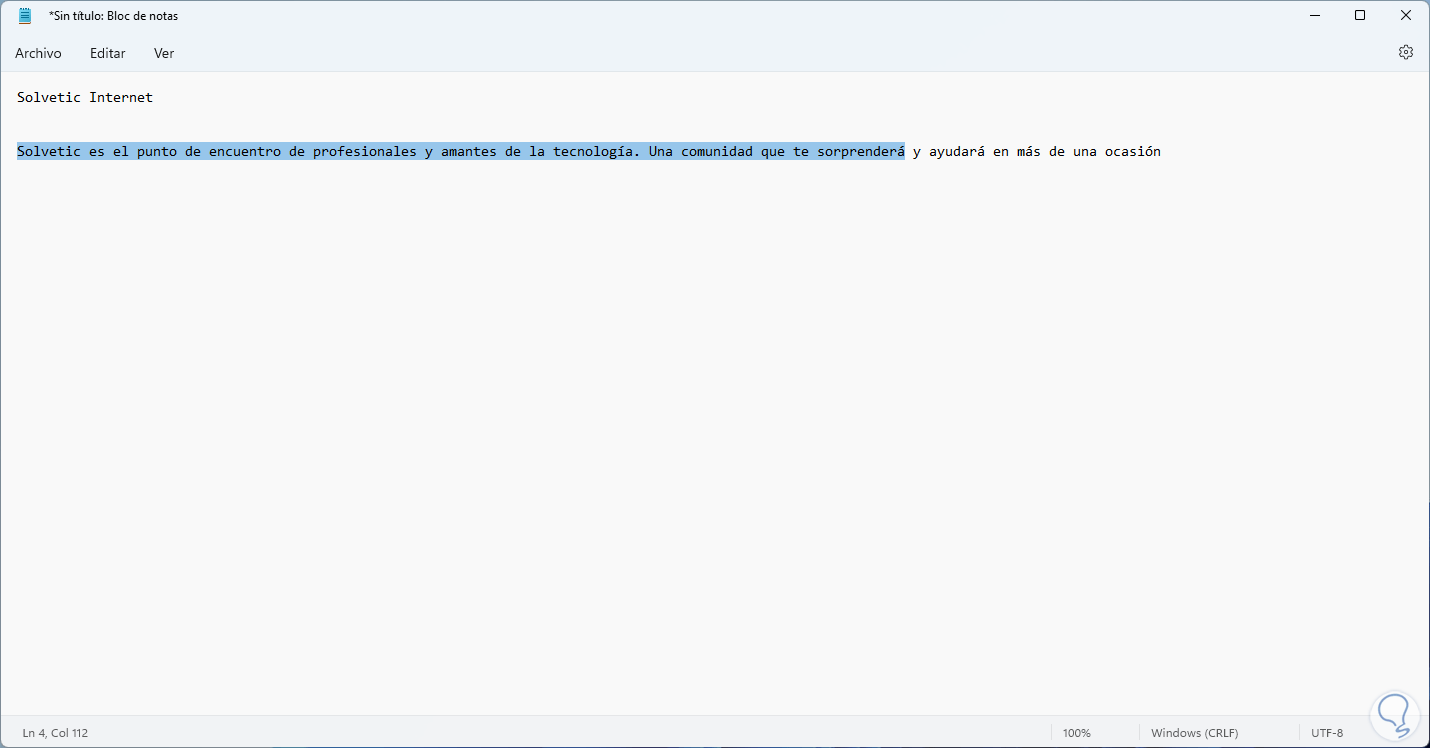
Task: Click the word 'ocasión' in the text
Action: click(1133, 152)
